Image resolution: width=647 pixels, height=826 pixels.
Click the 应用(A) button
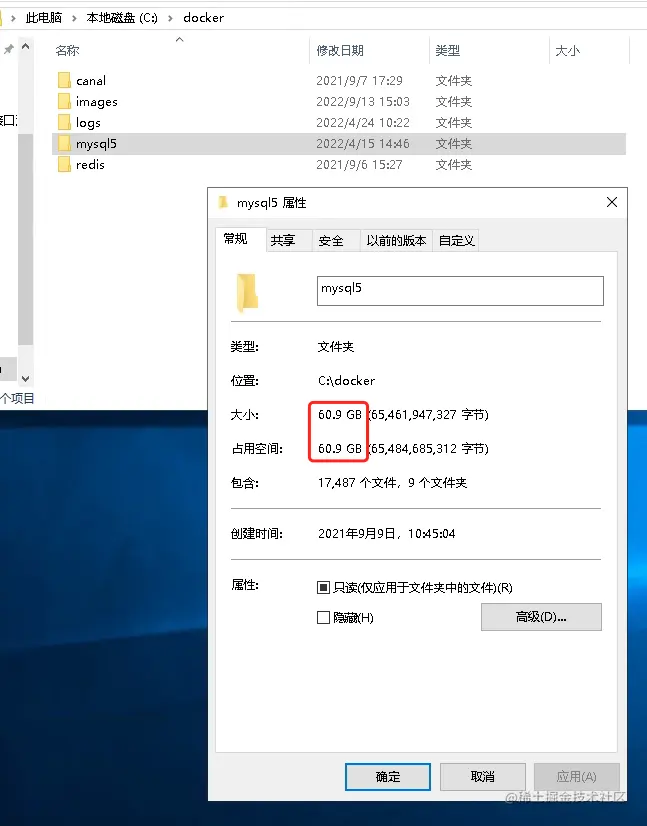click(576, 776)
